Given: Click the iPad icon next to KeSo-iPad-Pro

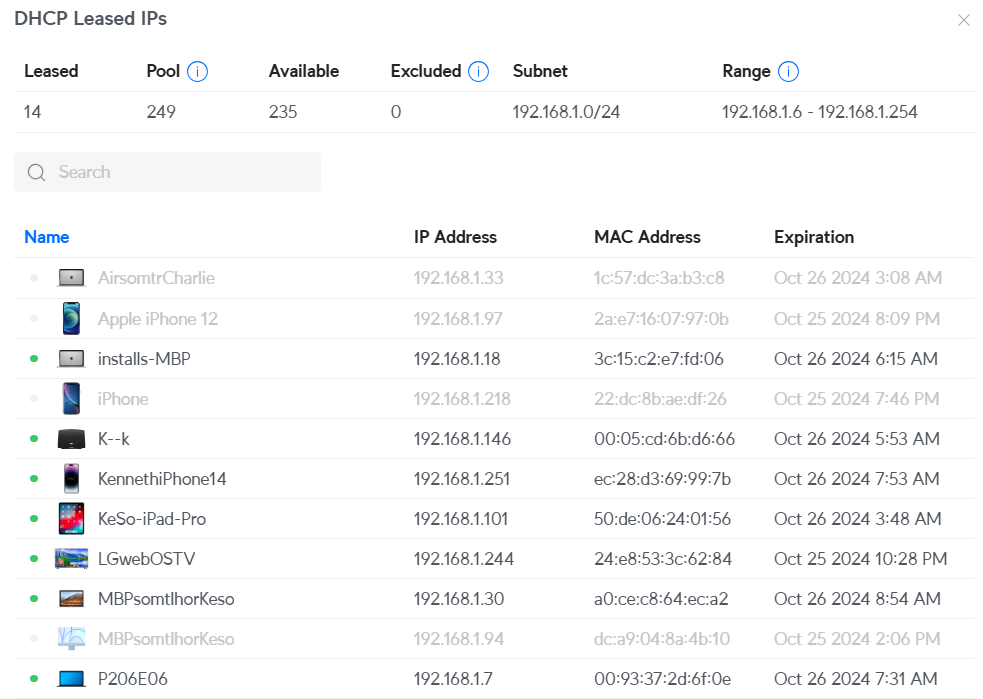Looking at the screenshot, I should point(71,518).
